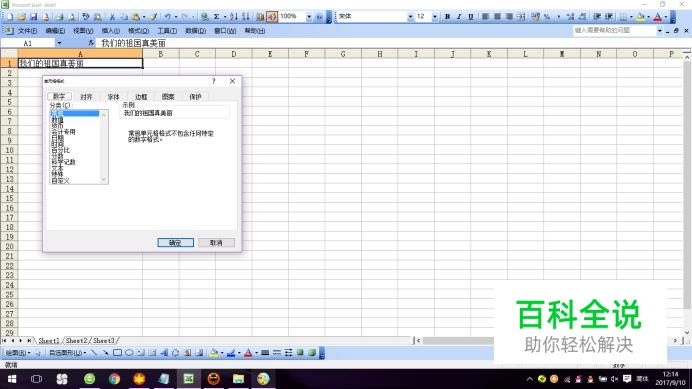
Task: Open file using the folder toolbar icon
Action: [21, 17]
